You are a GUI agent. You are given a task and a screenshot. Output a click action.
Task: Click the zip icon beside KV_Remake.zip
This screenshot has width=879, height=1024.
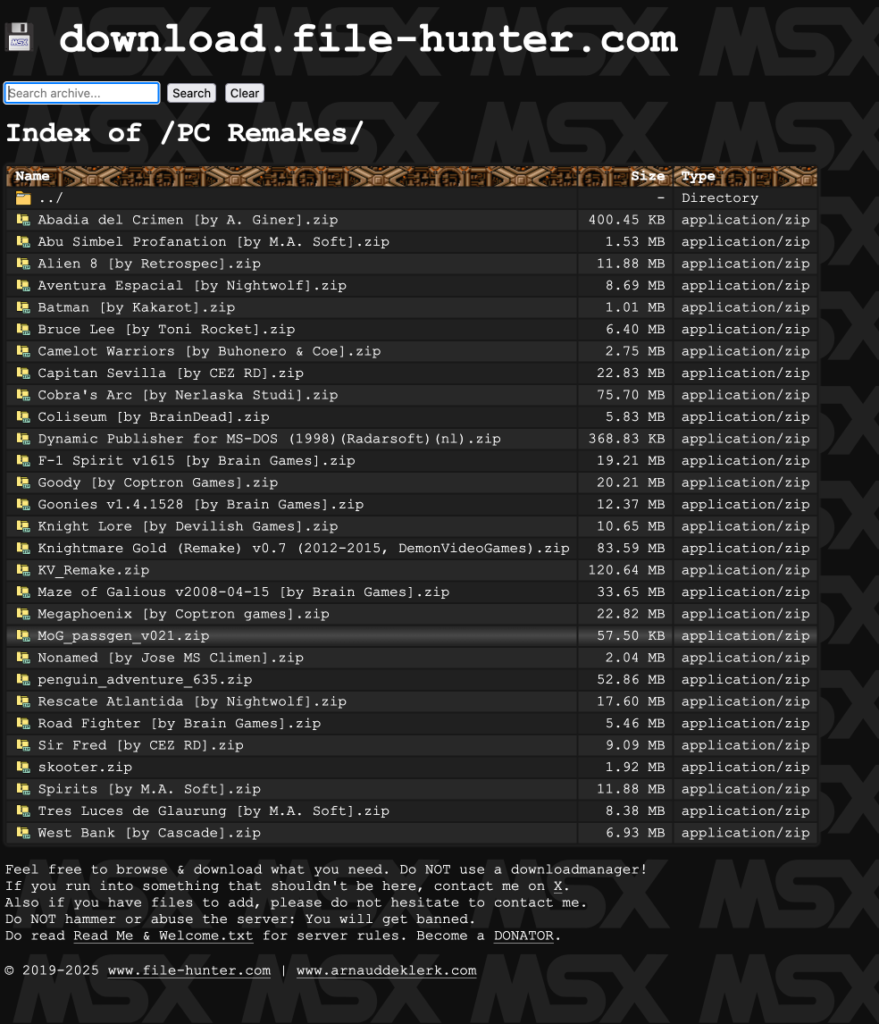23,571
